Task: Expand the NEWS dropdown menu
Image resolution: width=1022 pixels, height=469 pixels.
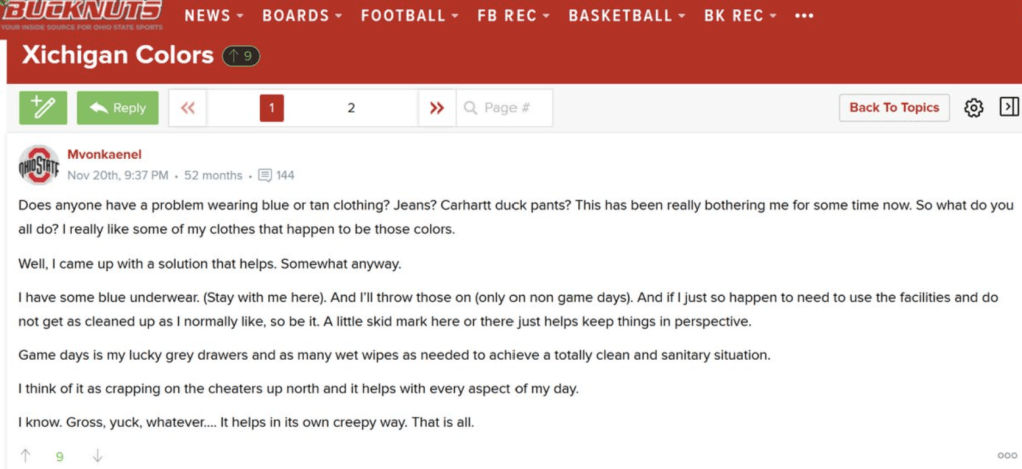Action: pyautogui.click(x=214, y=15)
